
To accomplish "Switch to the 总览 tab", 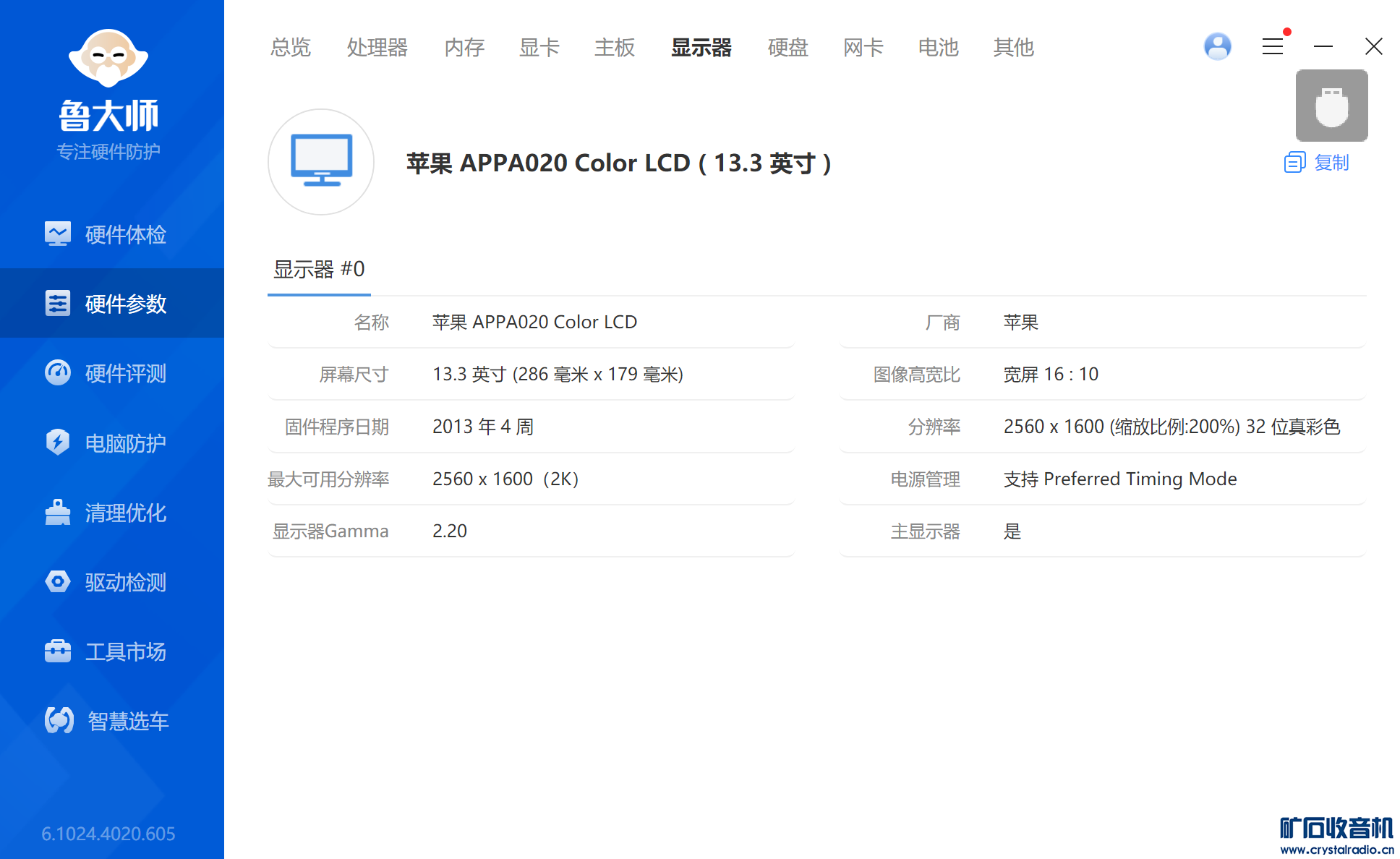I will (x=290, y=48).
